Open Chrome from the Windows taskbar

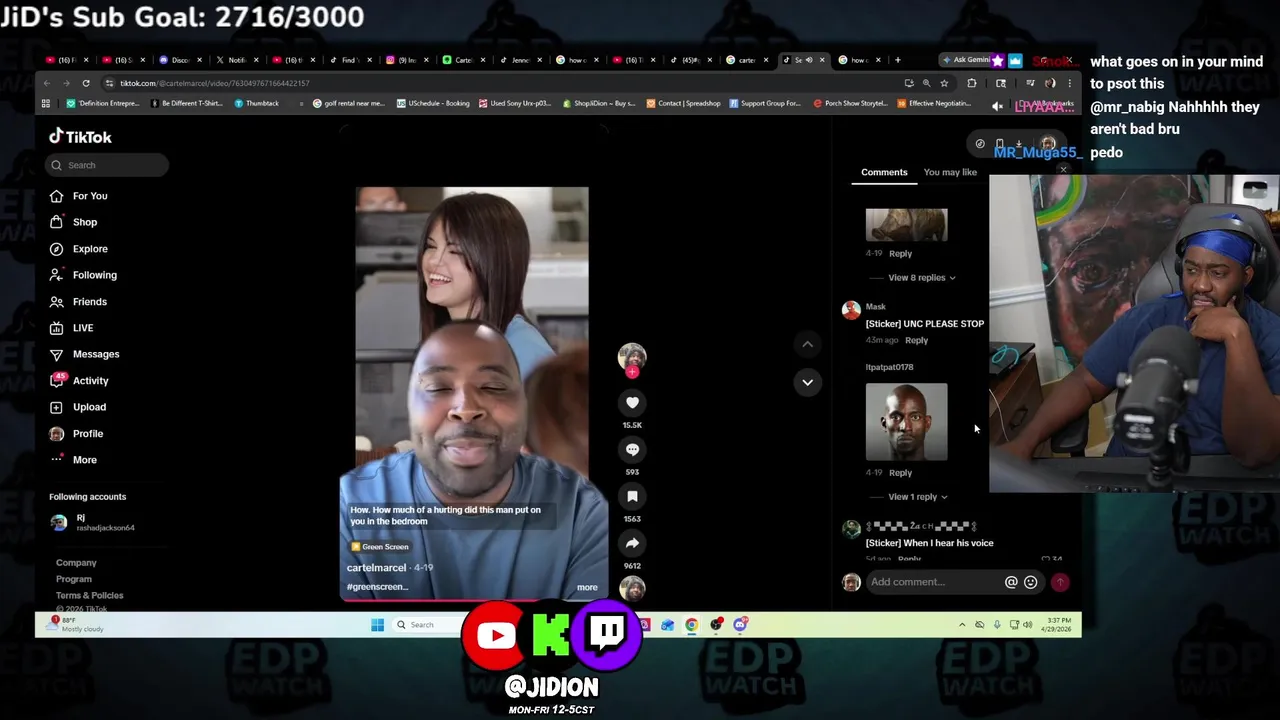pos(691,625)
